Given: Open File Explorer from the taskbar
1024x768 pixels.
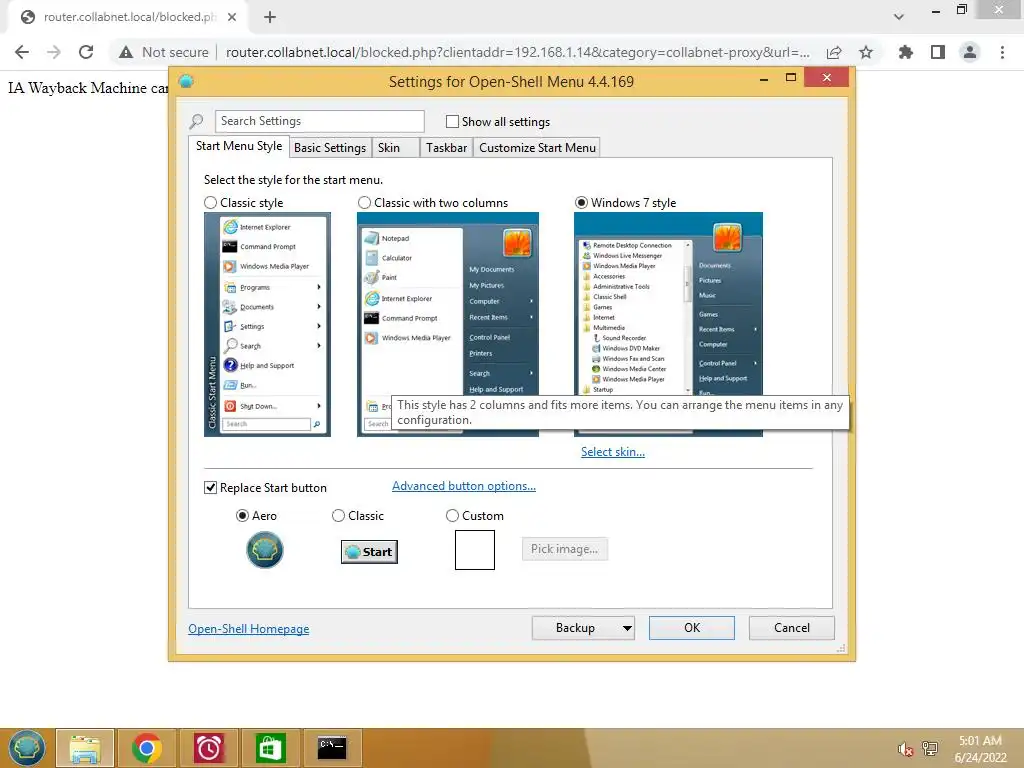Looking at the screenshot, I should click(85, 748).
